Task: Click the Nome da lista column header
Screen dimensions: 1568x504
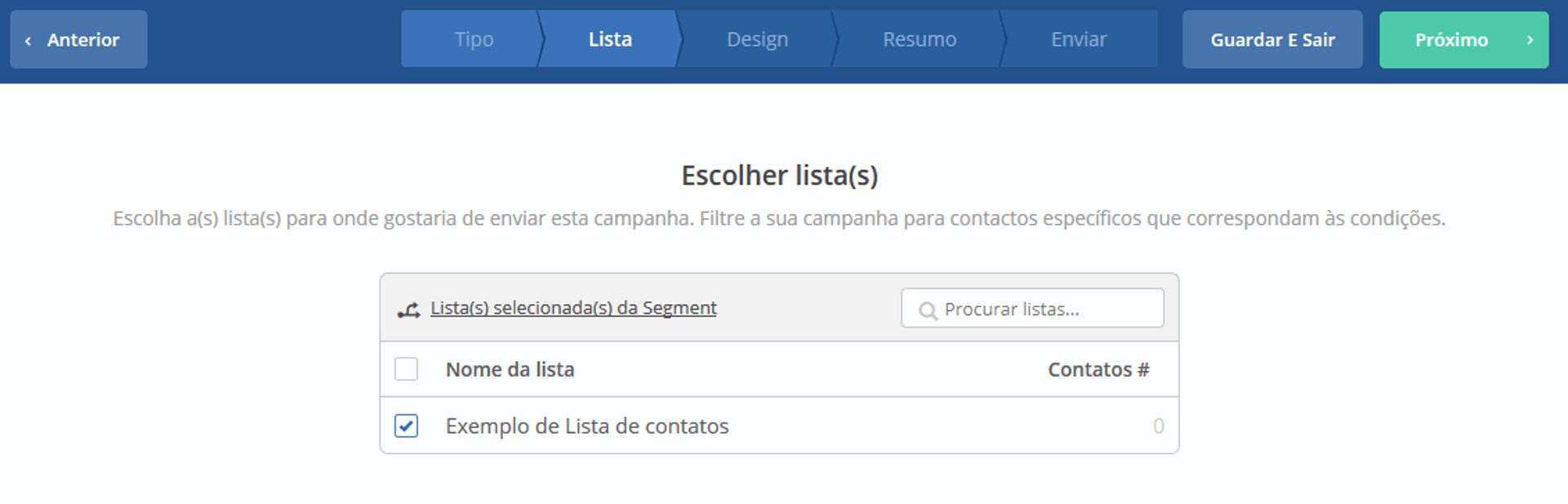Action: point(510,369)
